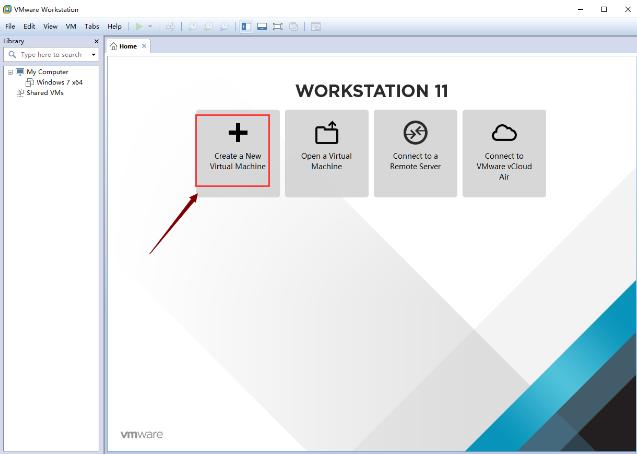Select Shared VMs in library
This screenshot has height=454, width=637.
pyautogui.click(x=44, y=93)
